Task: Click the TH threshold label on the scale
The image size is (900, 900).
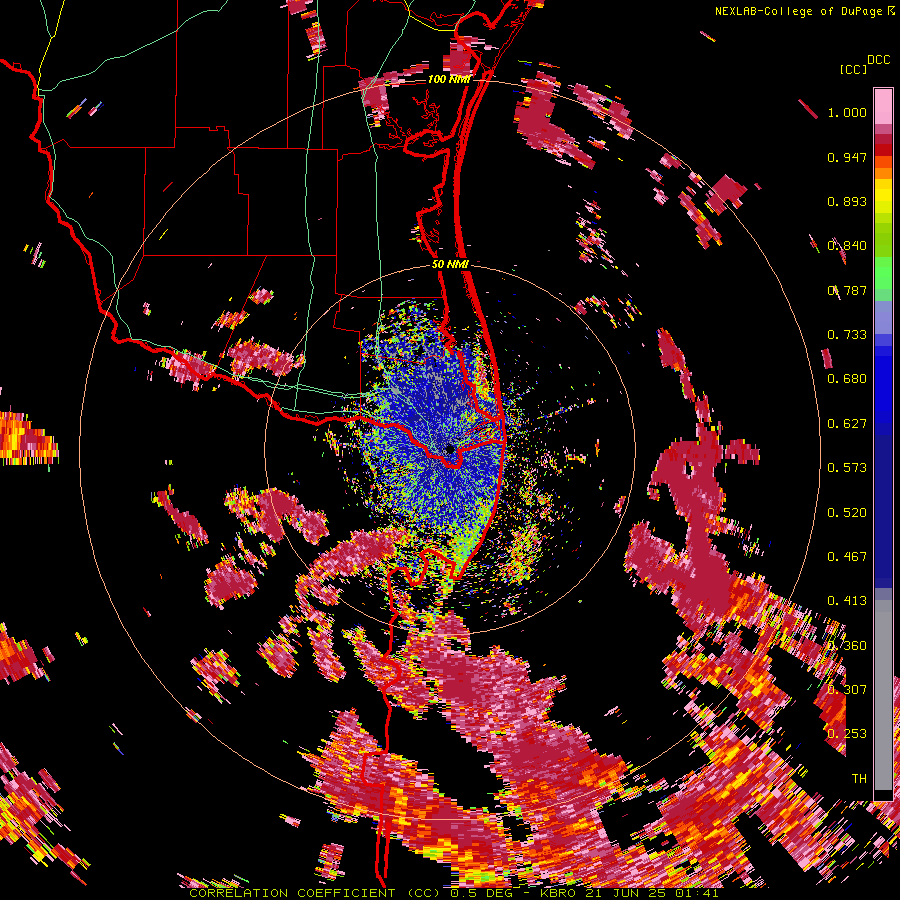Action: [x=859, y=779]
